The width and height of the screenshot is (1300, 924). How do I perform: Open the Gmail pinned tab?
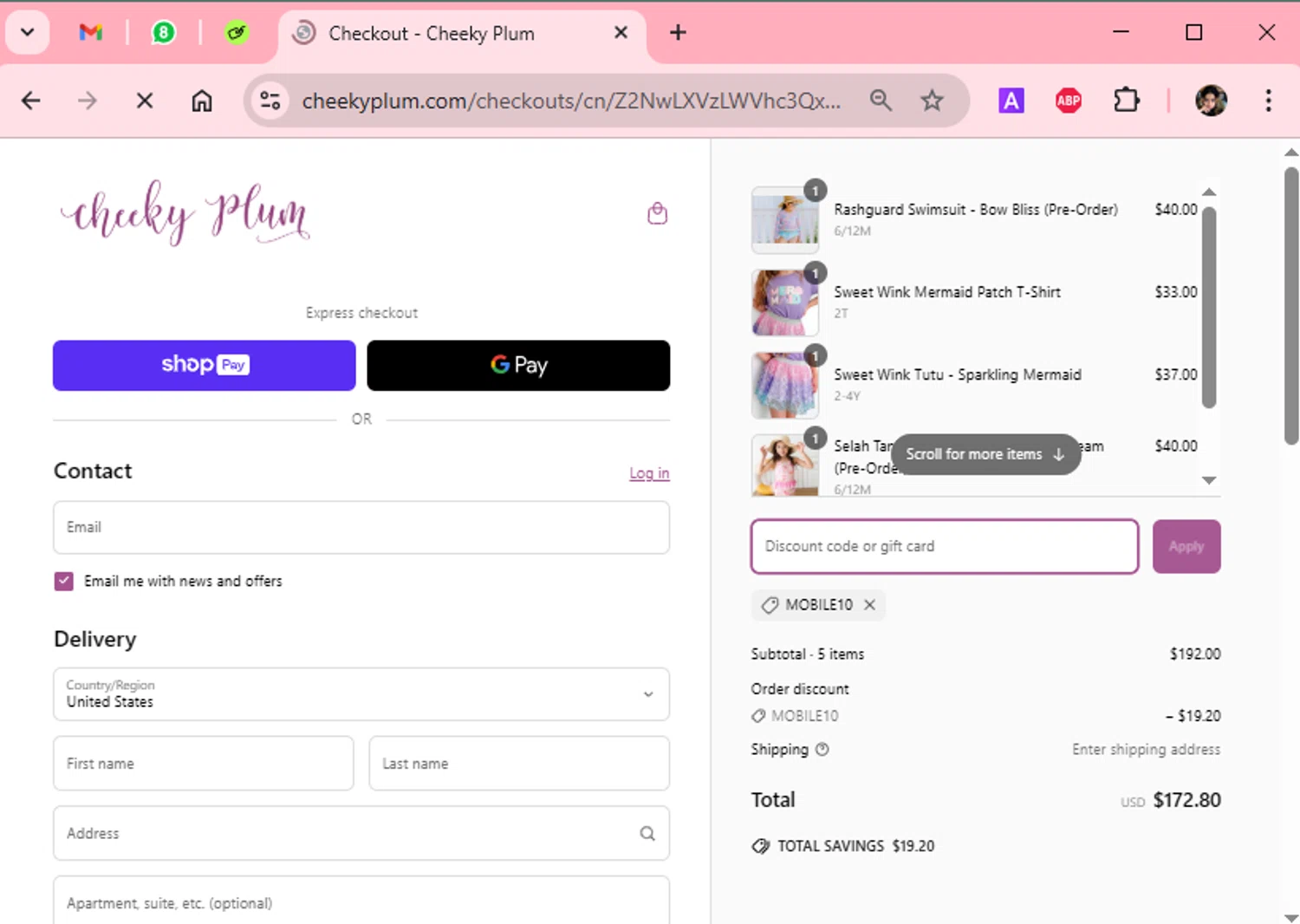tap(91, 33)
